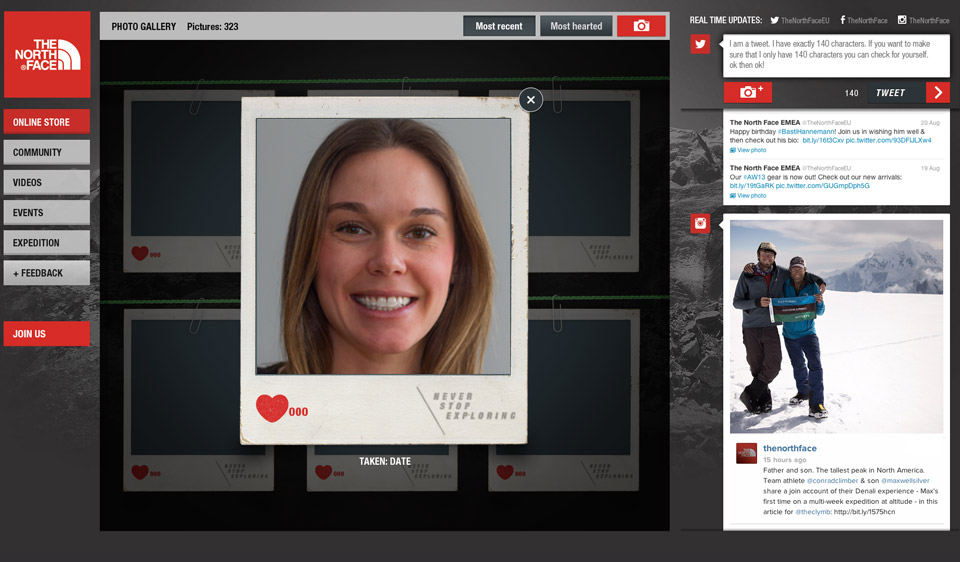This screenshot has width=960, height=562.
Task: Select the top-left gallery photo card
Action: click(x=182, y=181)
